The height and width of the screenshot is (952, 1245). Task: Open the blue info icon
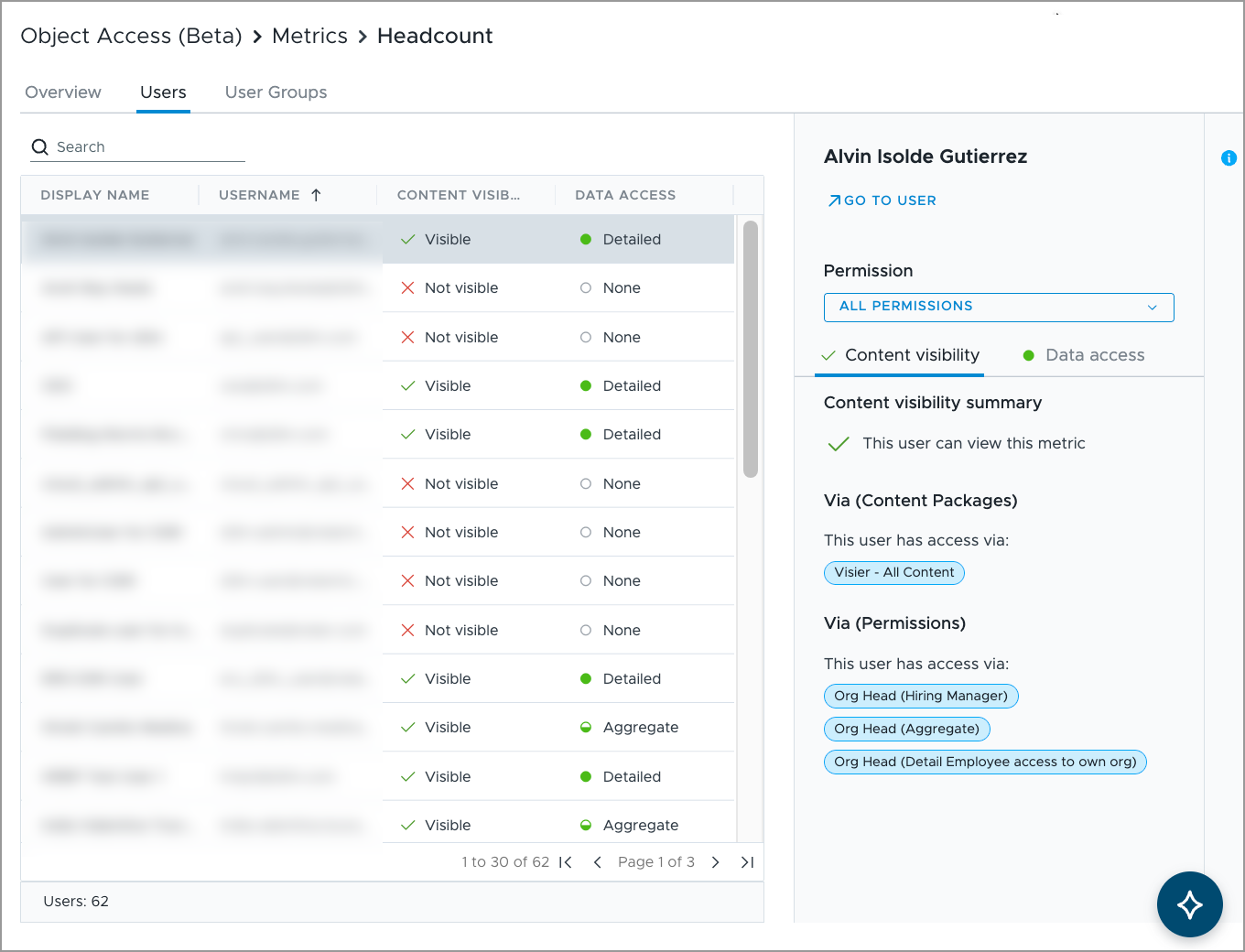click(x=1229, y=158)
